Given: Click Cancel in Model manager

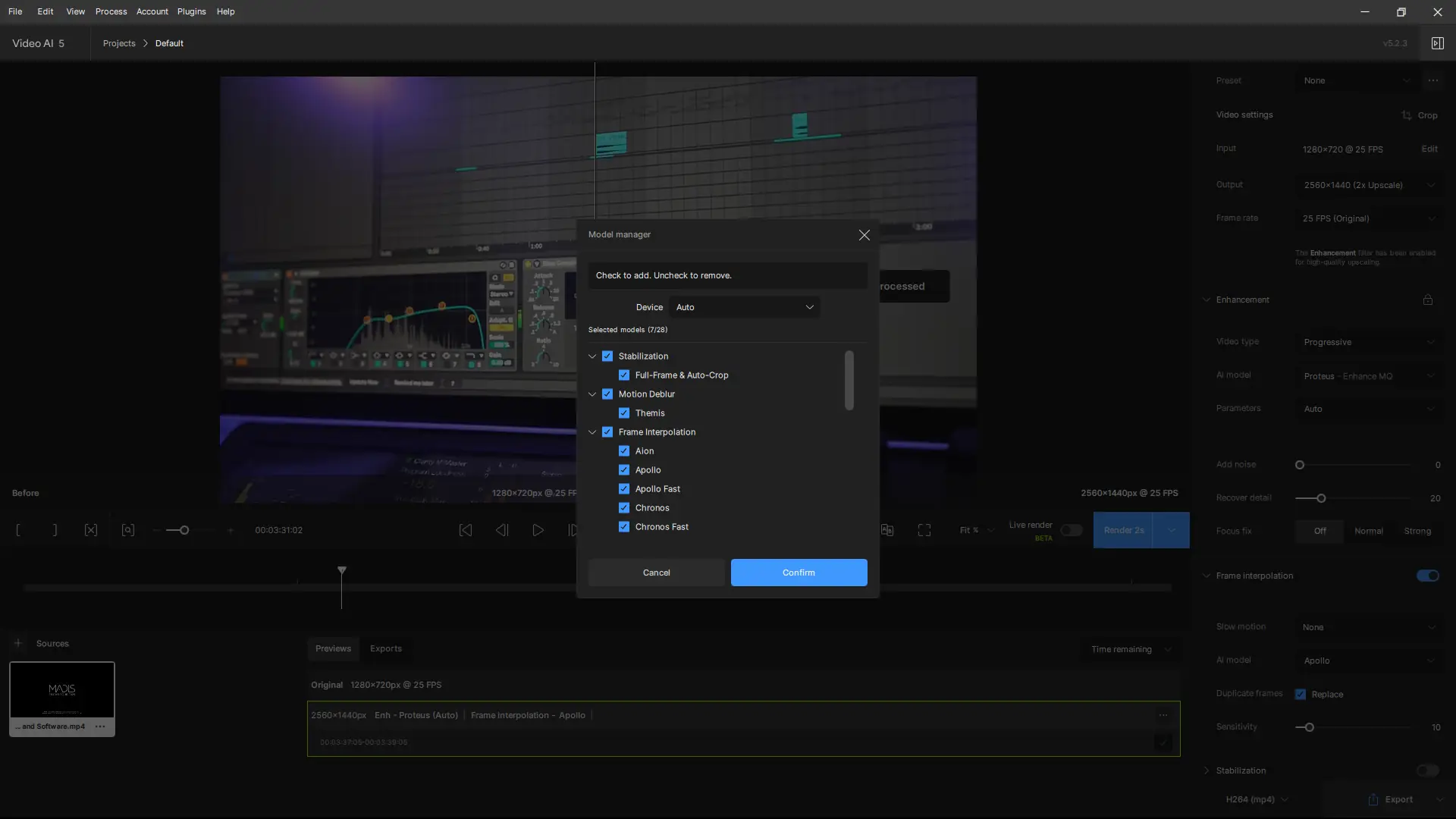Looking at the screenshot, I should tap(656, 573).
